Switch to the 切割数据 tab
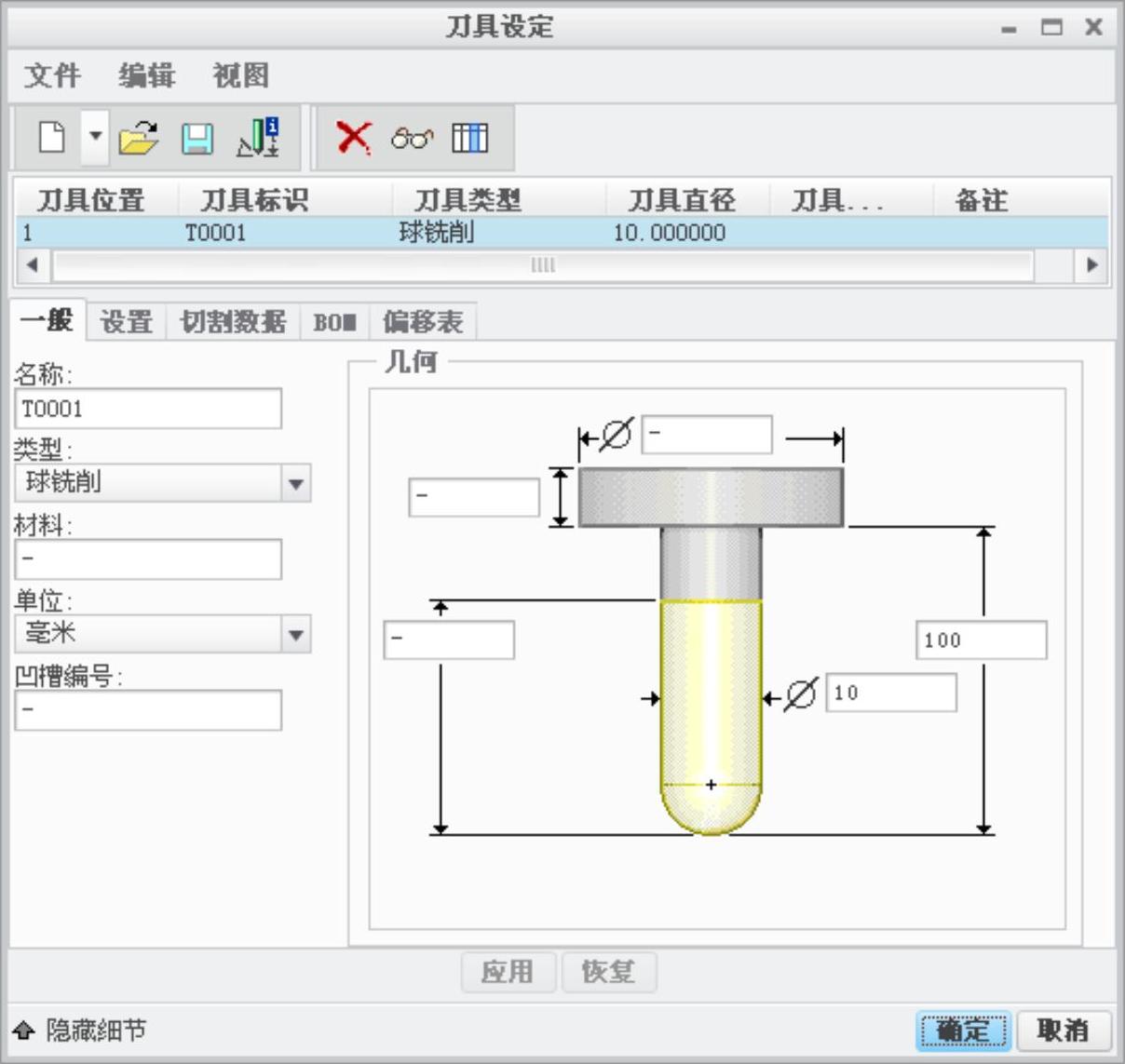 [233, 322]
